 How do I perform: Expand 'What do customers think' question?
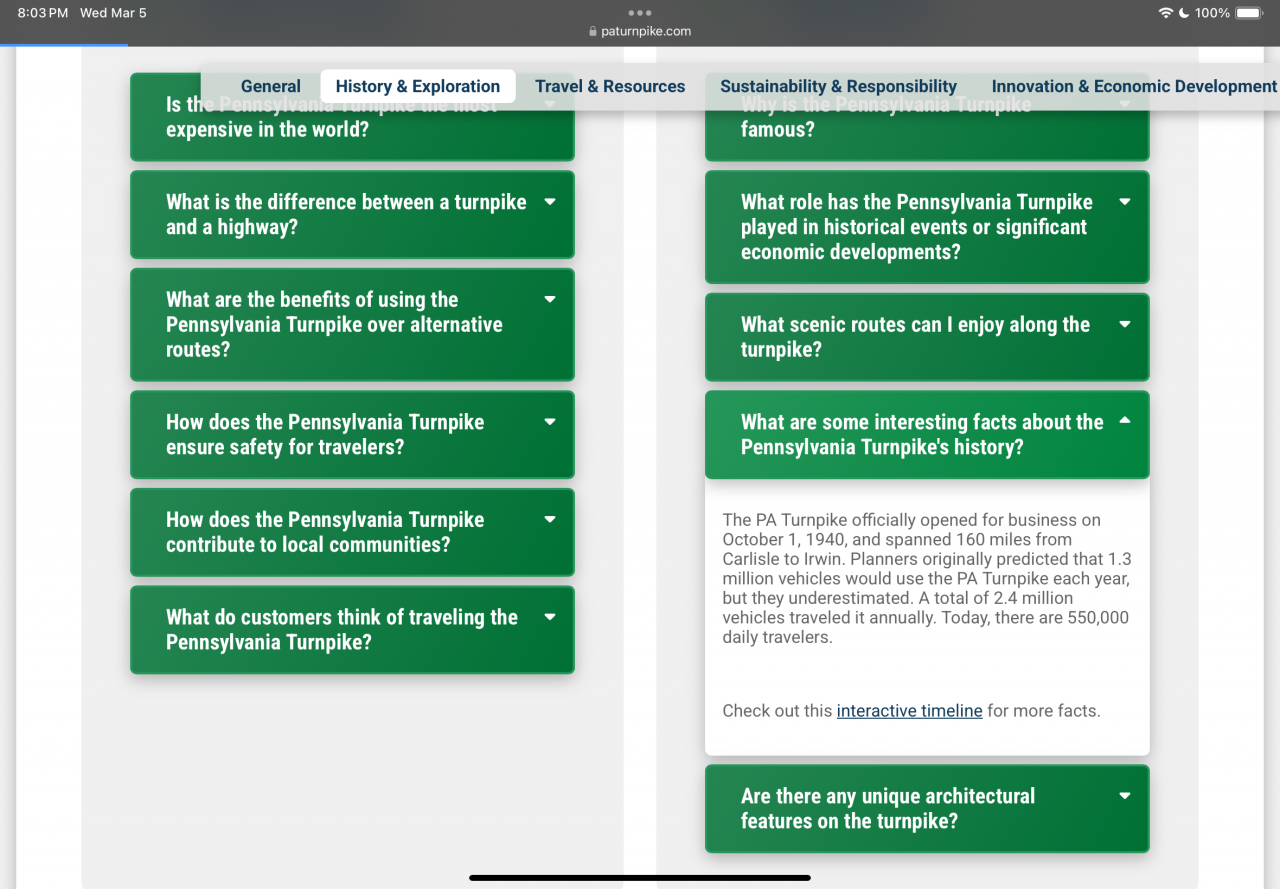point(352,629)
